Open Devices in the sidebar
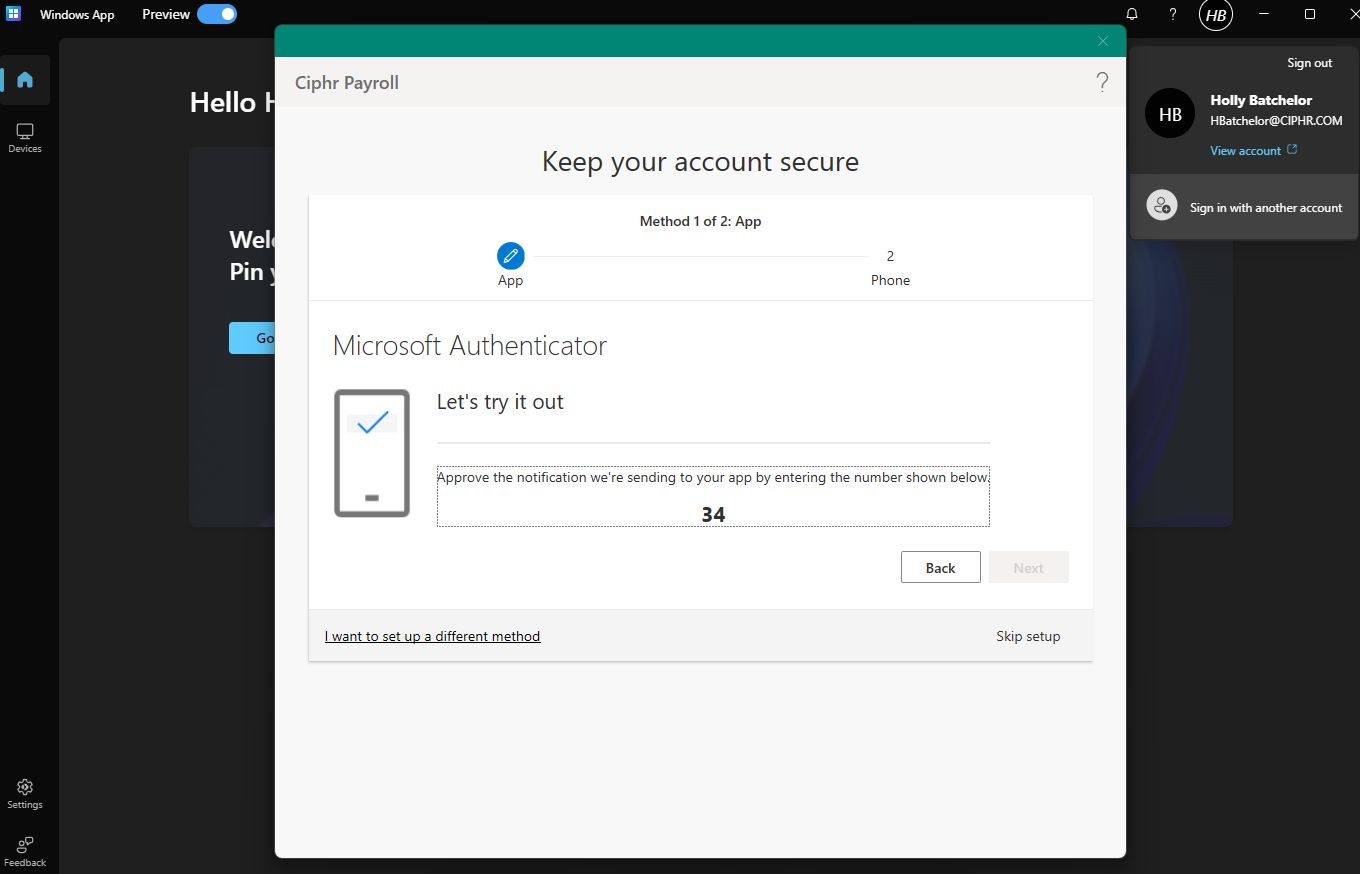The image size is (1360, 874). tap(25, 138)
